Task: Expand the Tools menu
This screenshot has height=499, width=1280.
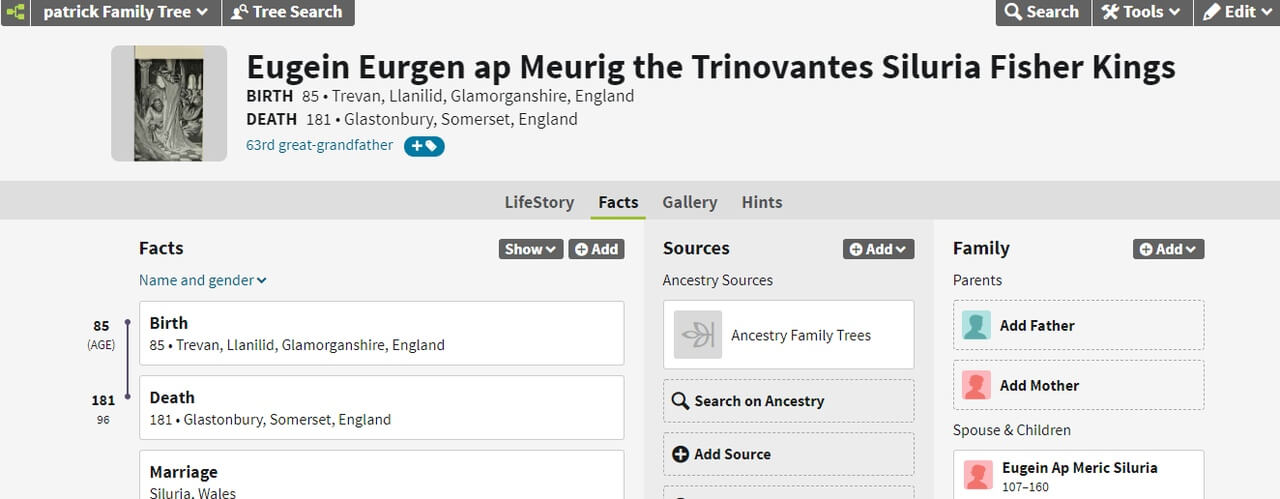Action: 1141,12
